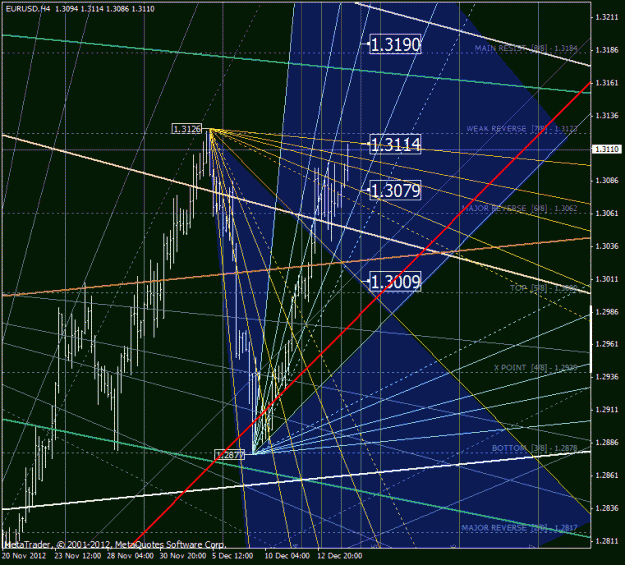The width and height of the screenshot is (625, 565).
Task: Click the BOTTOM [3/8] level label
Action: [535, 448]
